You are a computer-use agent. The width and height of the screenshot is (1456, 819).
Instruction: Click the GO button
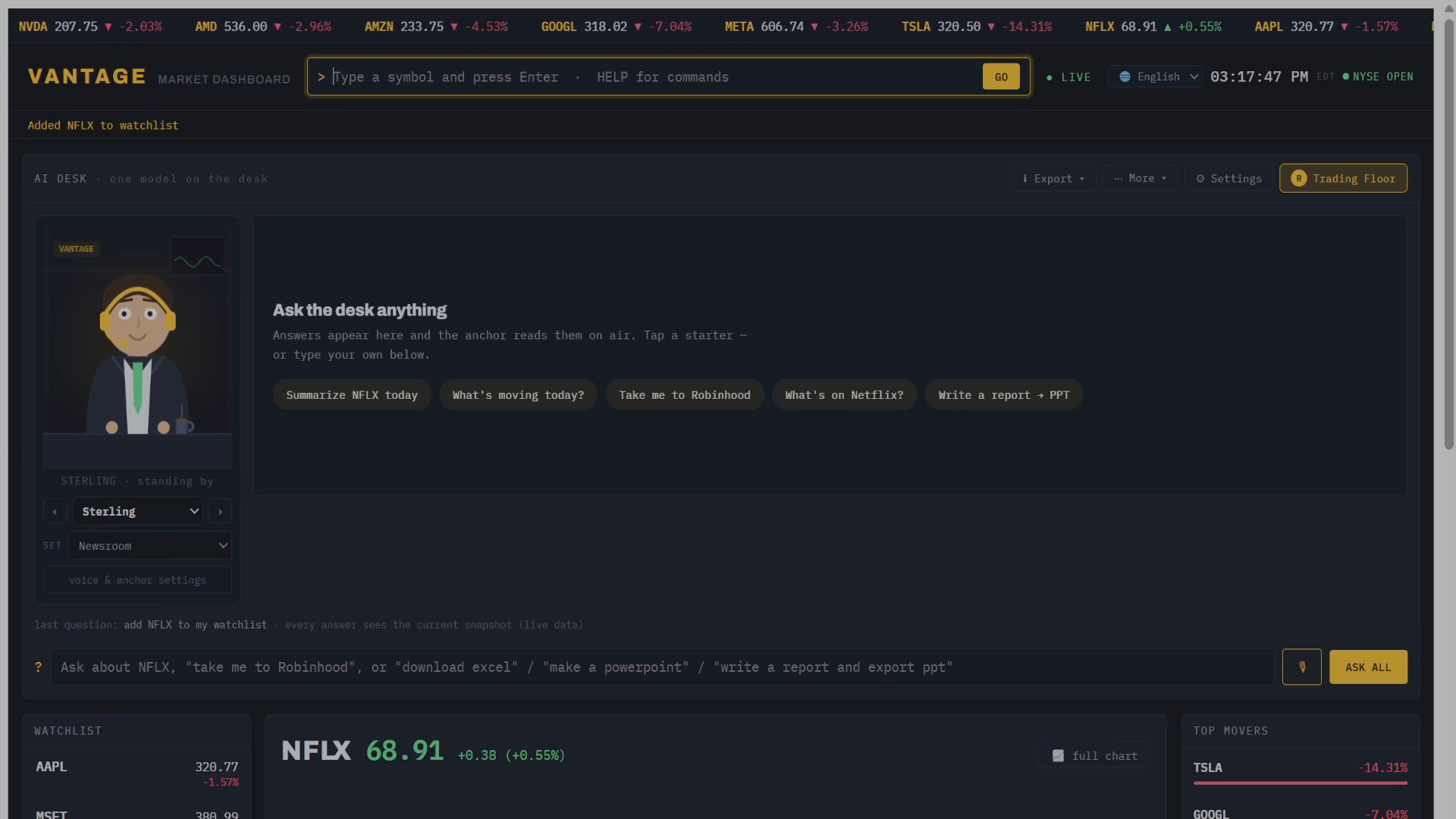[x=1001, y=77]
